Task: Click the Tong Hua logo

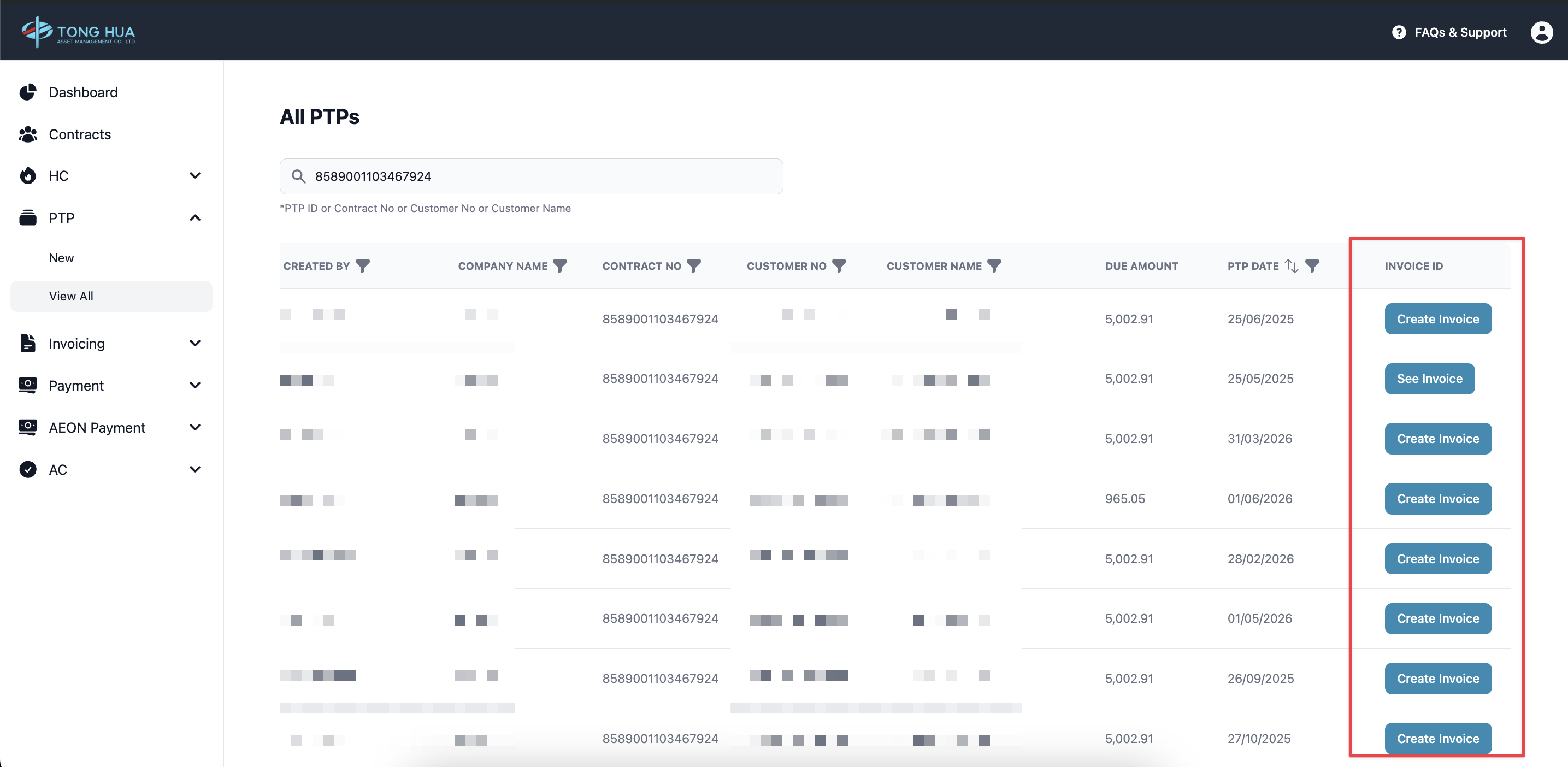Action: 79,32
